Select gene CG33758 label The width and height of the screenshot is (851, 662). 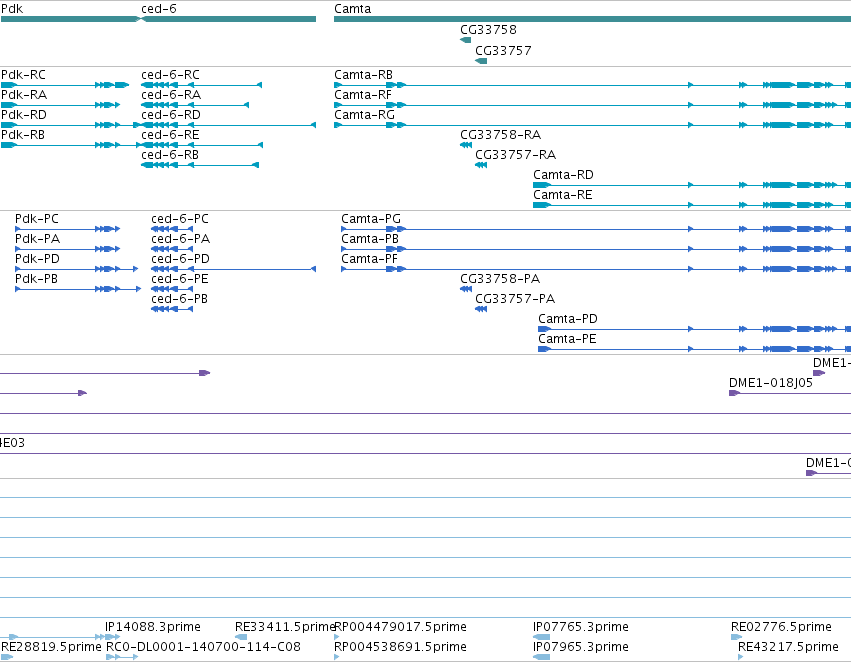tap(488, 30)
